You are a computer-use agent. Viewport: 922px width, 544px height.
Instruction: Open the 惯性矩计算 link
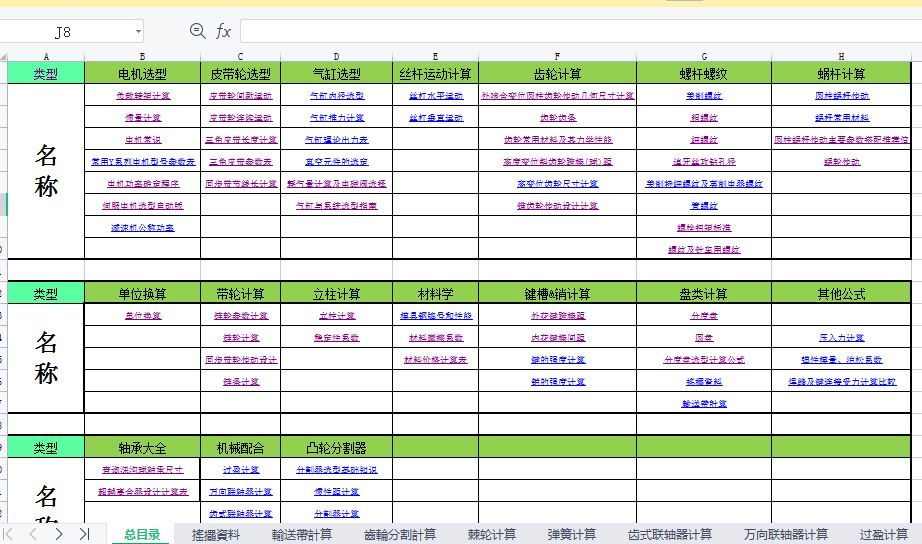337,492
